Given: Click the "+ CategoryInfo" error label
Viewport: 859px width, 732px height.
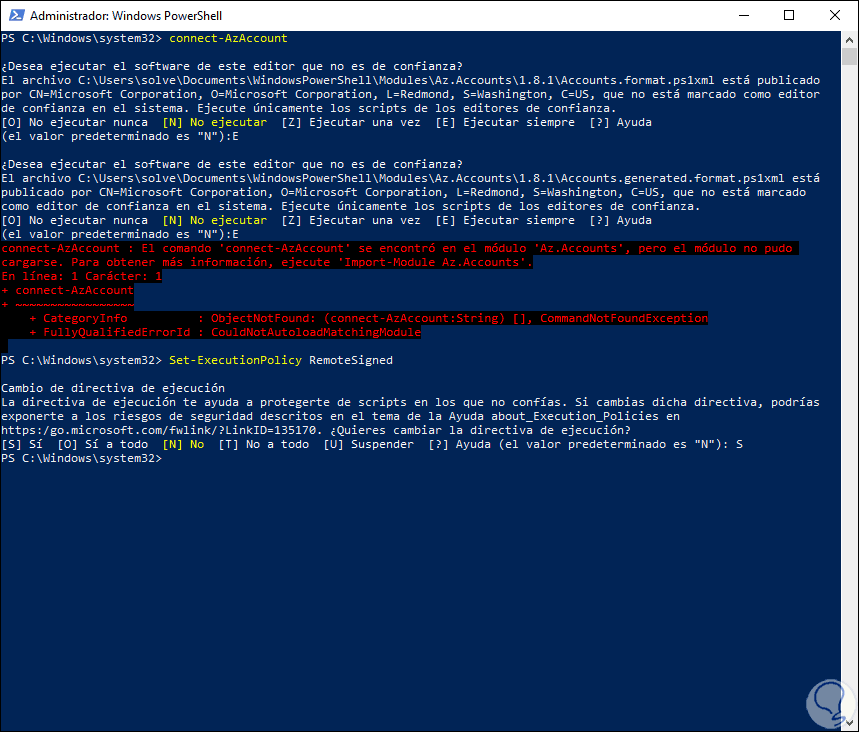Looking at the screenshot, I should point(78,318).
